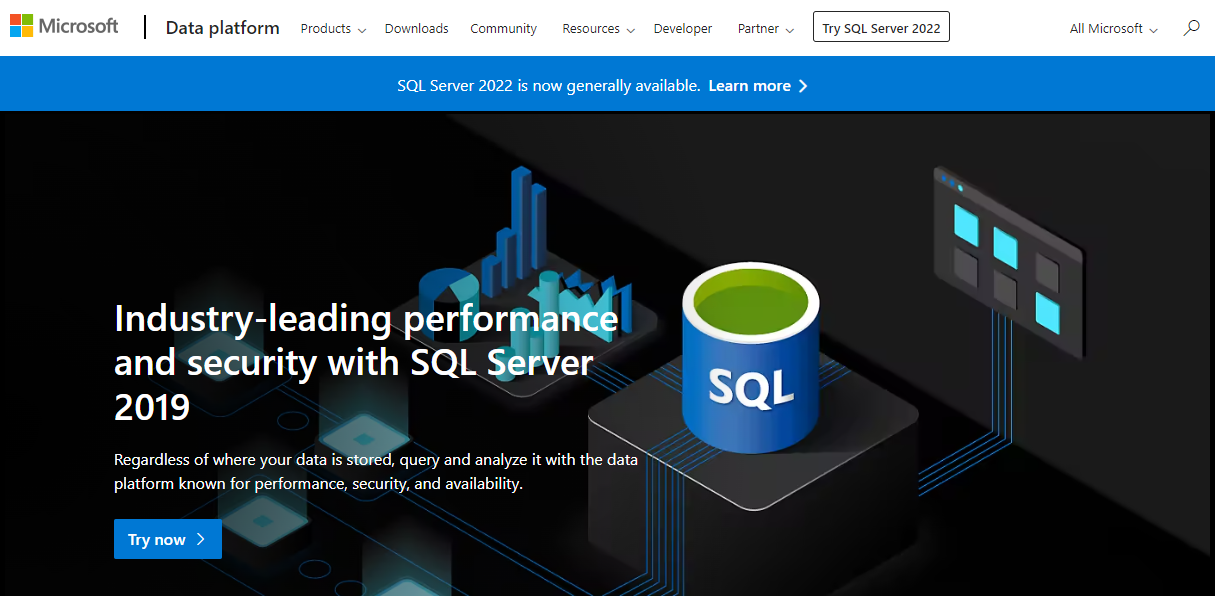Go to Downloads in navigation bar

[416, 29]
